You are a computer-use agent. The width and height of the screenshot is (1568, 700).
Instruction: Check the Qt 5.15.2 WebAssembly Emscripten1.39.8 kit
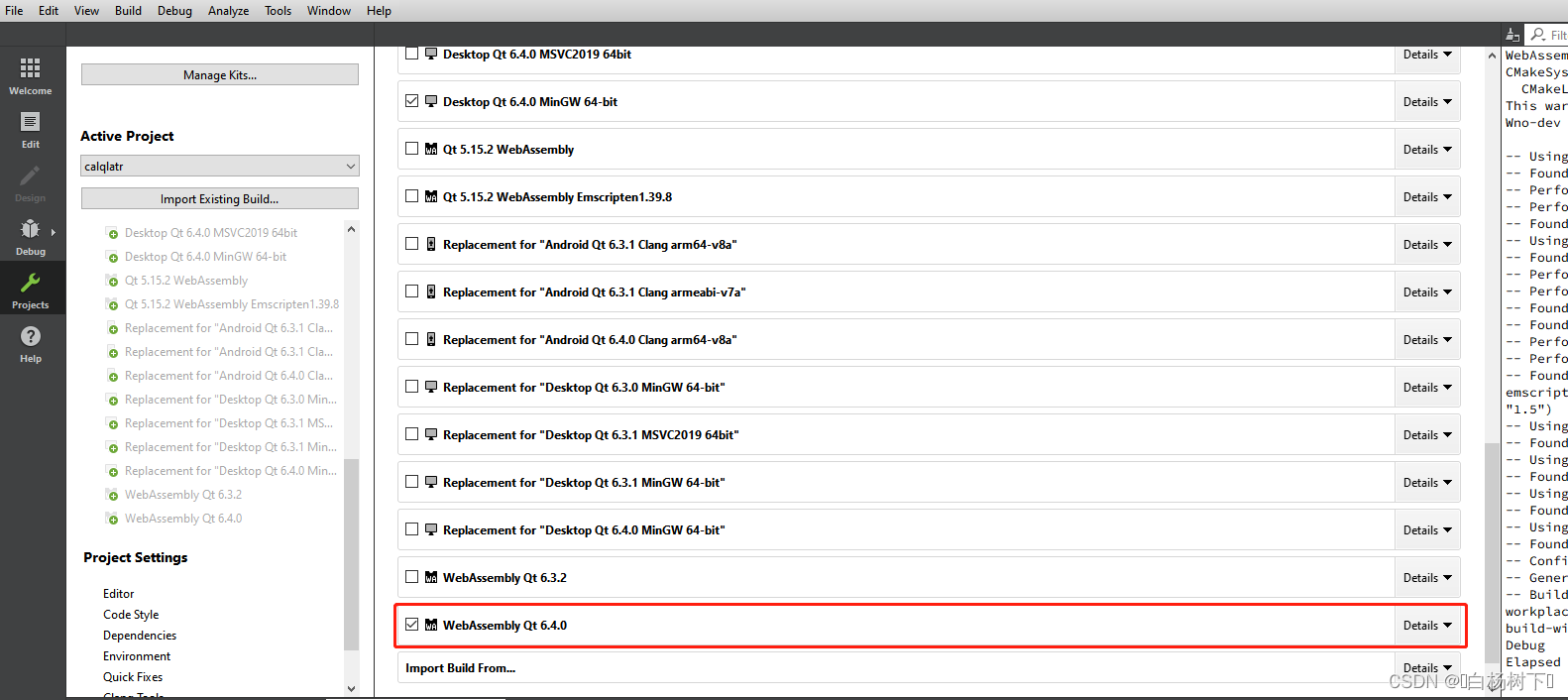pyautogui.click(x=412, y=196)
